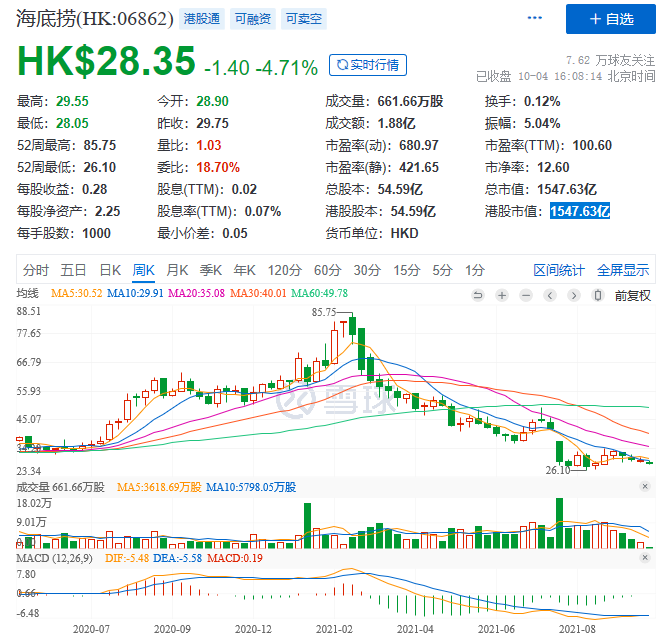Close the 成交量 volume panel
The image size is (663, 642).
pyautogui.click(x=645, y=486)
